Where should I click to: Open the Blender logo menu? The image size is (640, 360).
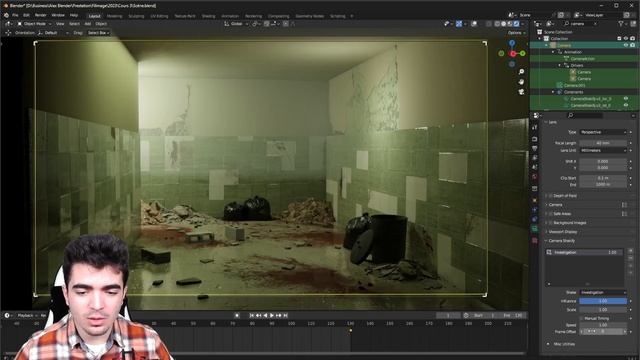[x=6, y=15]
